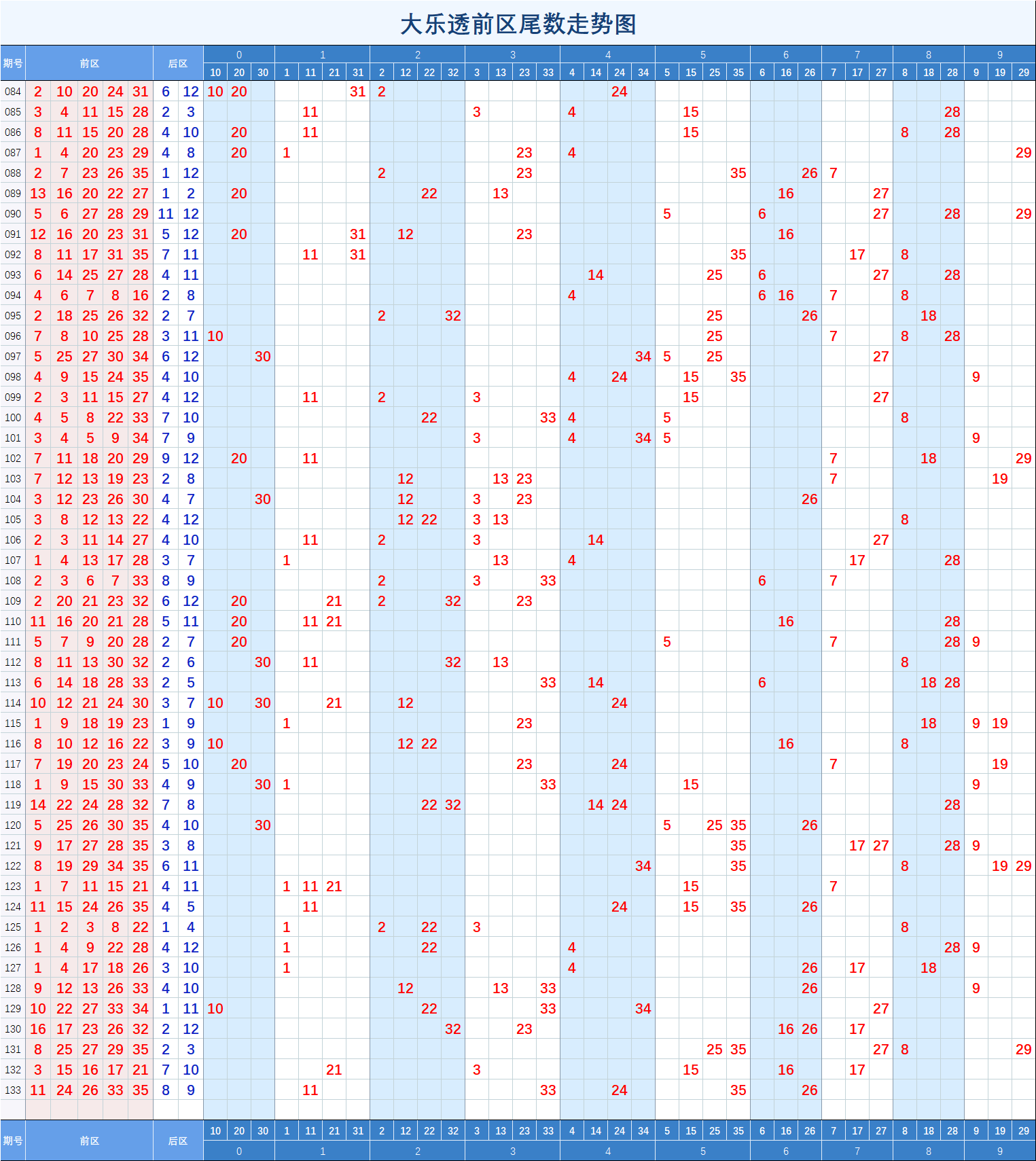
Task: Click trend-area number 17 in issue 092
Action: point(857,255)
